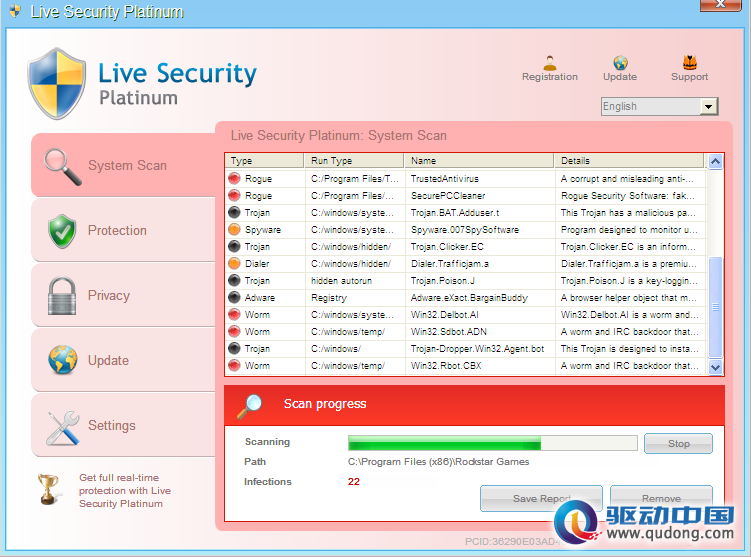Sort by the Run Type column header
This screenshot has width=751, height=557.
[x=354, y=160]
